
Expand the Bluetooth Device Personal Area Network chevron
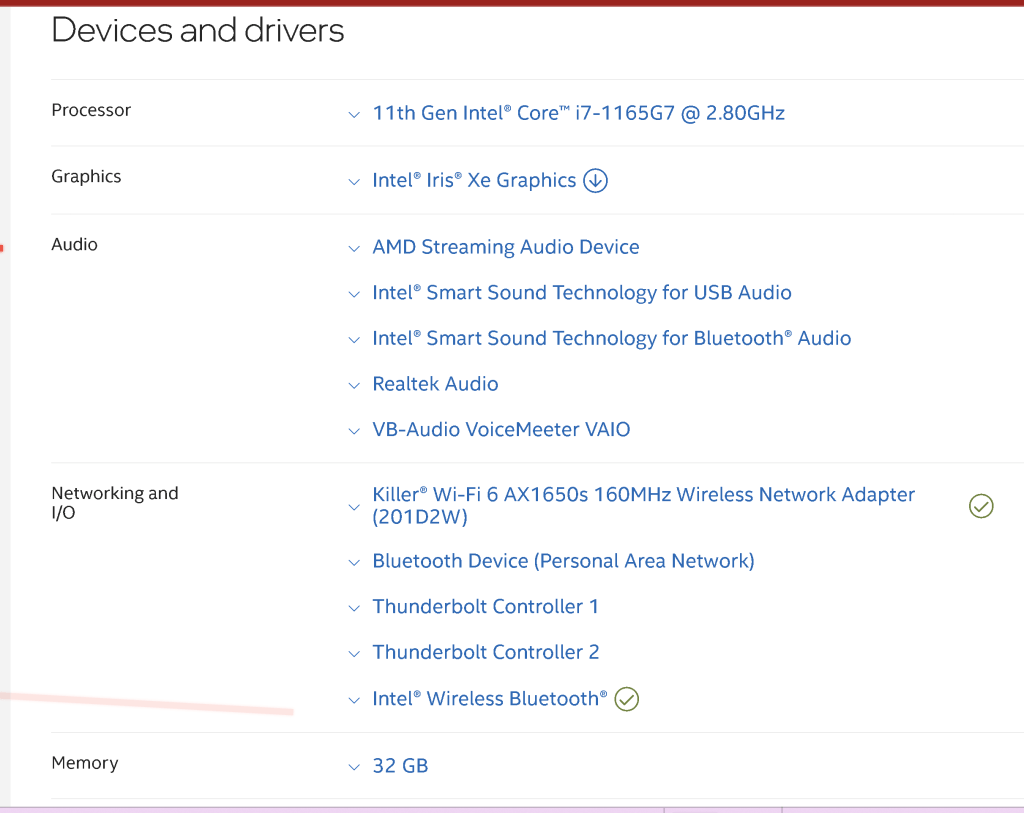coord(354,563)
